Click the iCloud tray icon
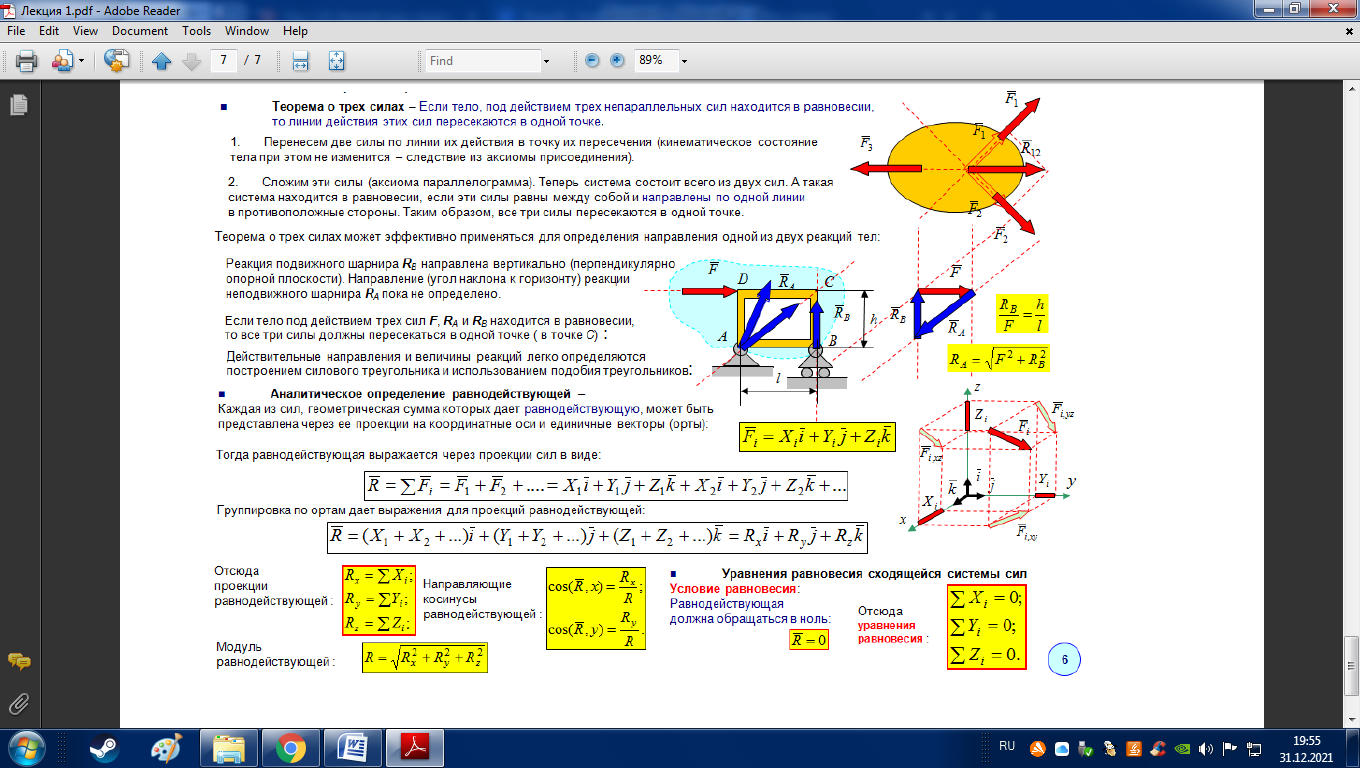Viewport: 1360px width, 768px height. coord(1062,748)
